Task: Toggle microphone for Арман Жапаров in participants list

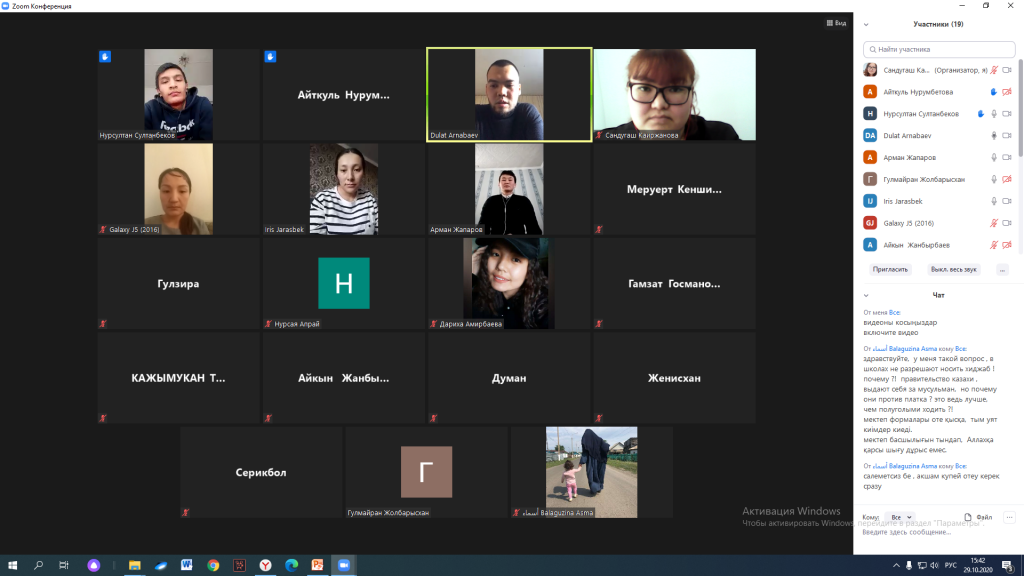Action: click(x=994, y=157)
